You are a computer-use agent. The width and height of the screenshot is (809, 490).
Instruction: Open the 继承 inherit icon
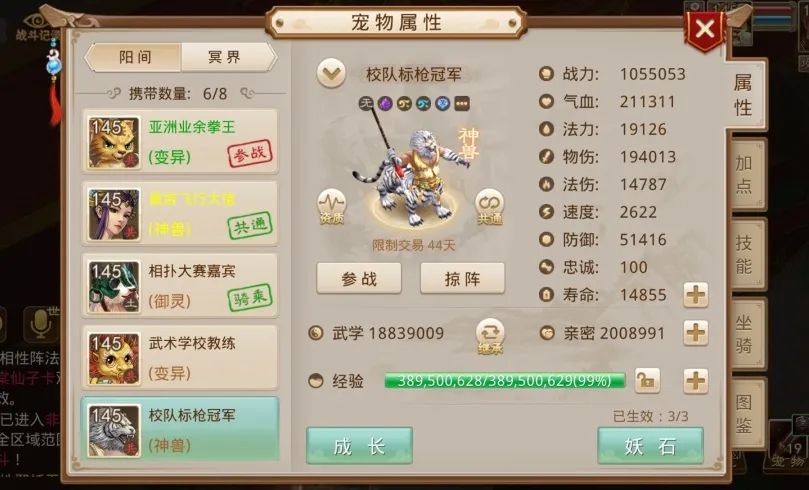click(x=490, y=336)
